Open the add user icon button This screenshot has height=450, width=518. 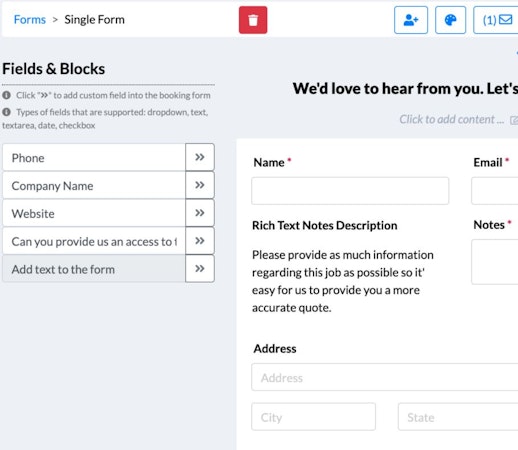tap(411, 20)
